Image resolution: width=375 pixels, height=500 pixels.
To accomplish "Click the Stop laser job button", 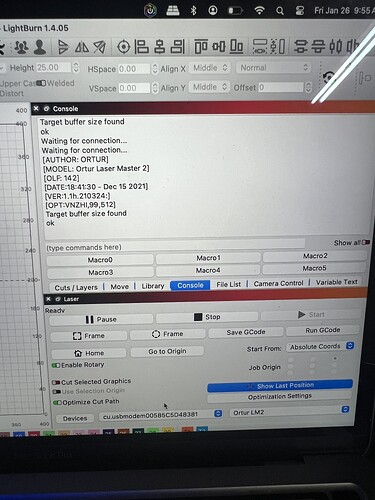I will (207, 317).
